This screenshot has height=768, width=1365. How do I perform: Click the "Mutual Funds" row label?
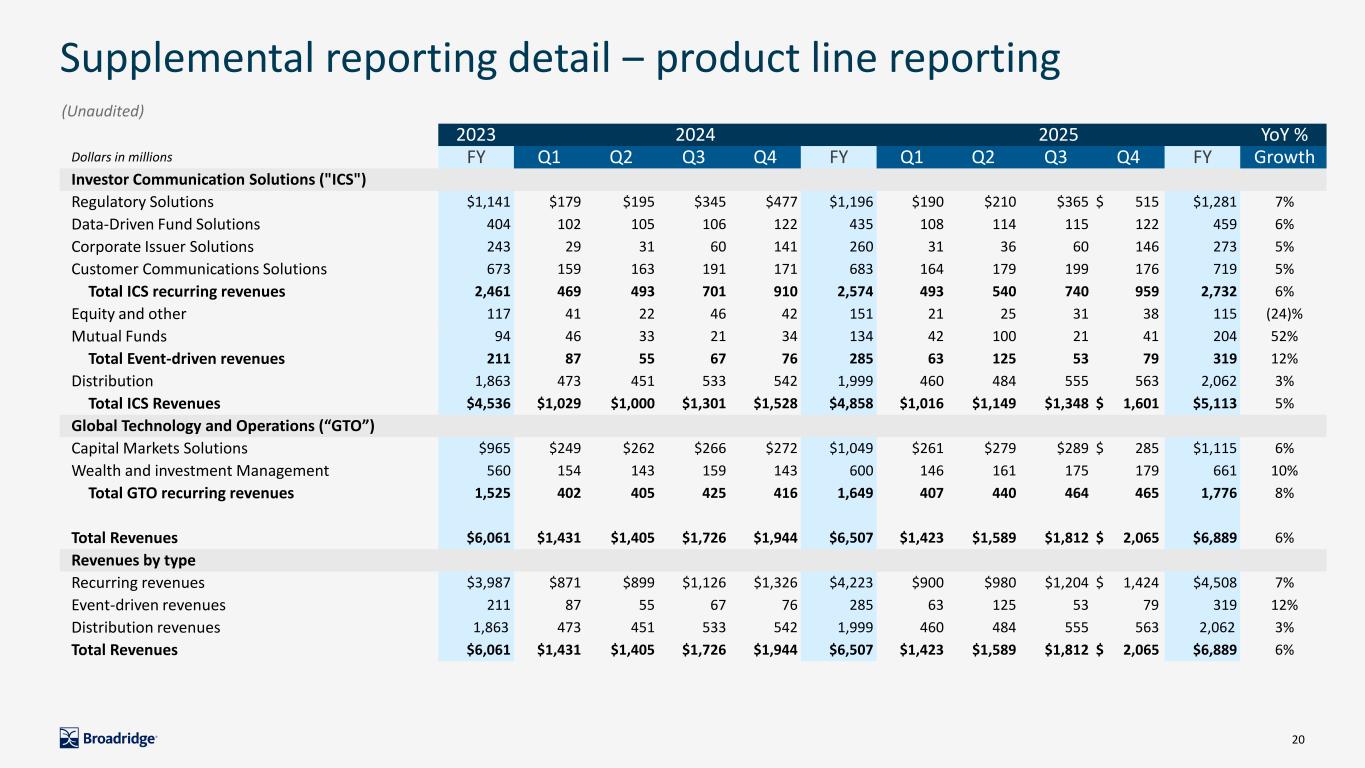tap(119, 336)
